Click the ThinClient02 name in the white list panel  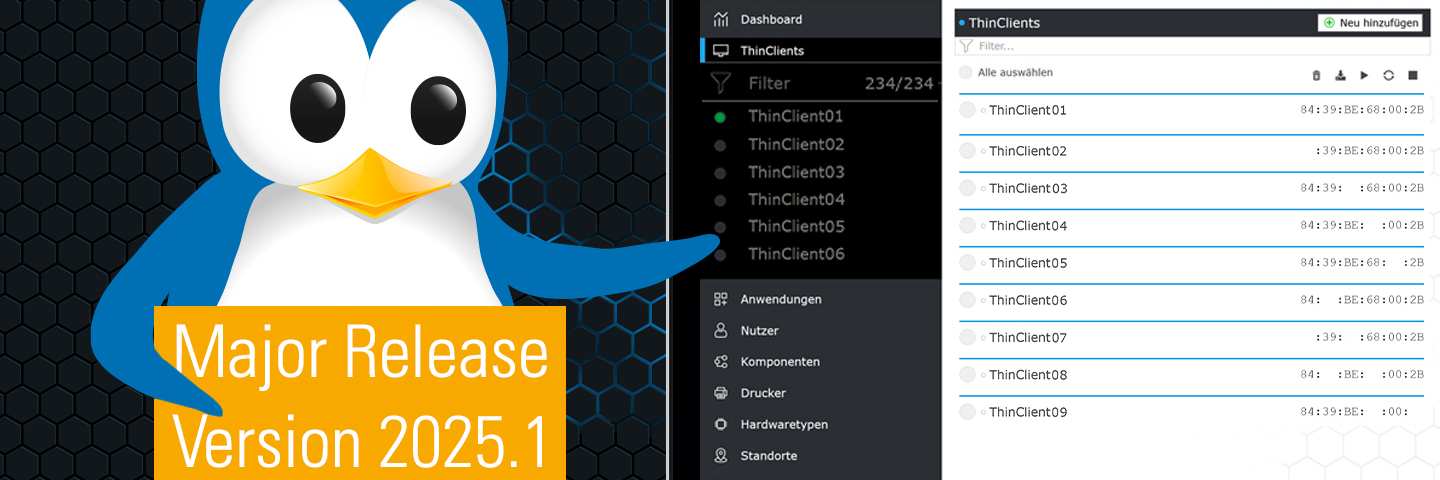pos(1028,151)
